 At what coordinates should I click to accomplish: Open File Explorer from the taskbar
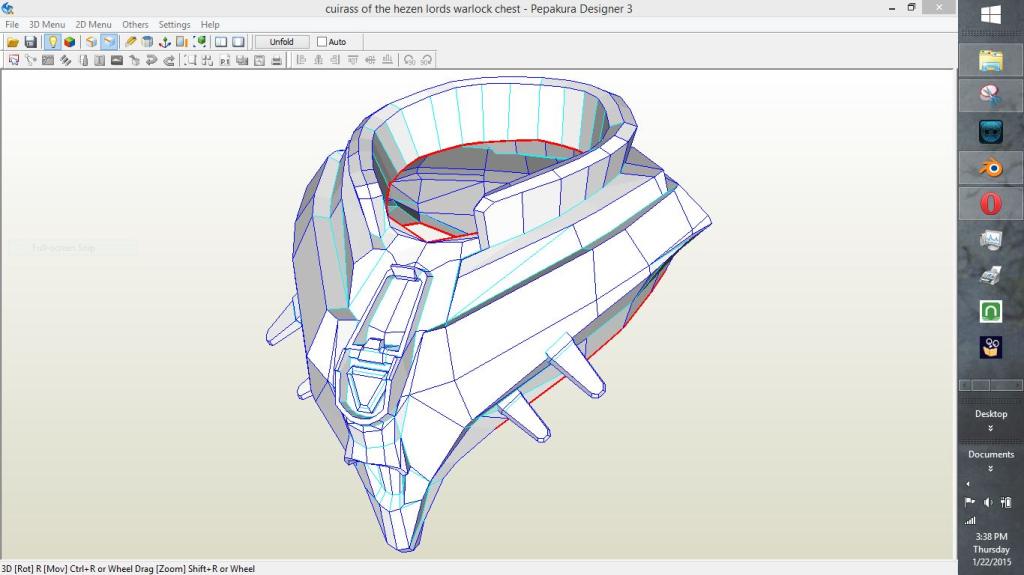tap(991, 61)
